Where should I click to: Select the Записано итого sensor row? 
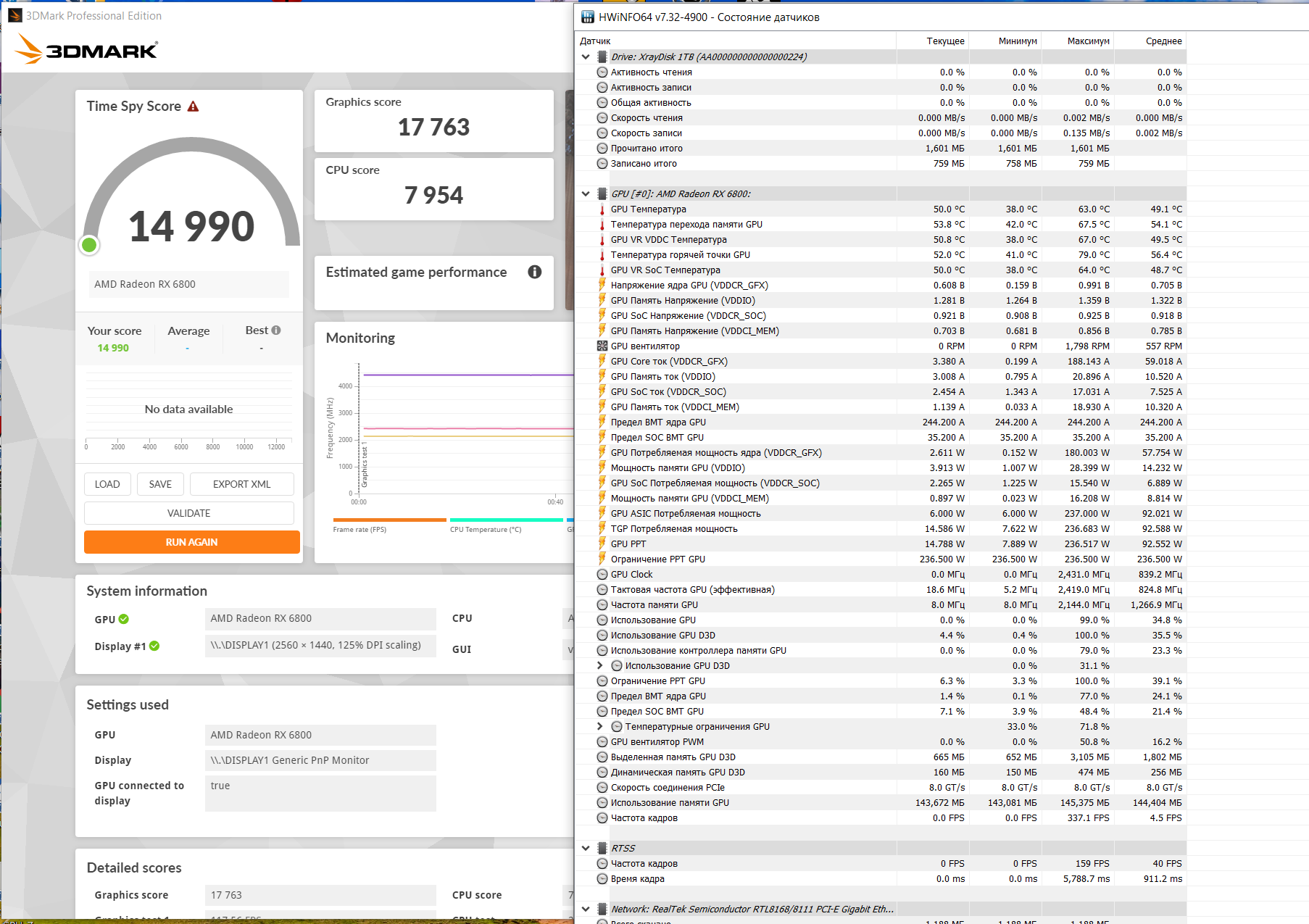coord(881,163)
